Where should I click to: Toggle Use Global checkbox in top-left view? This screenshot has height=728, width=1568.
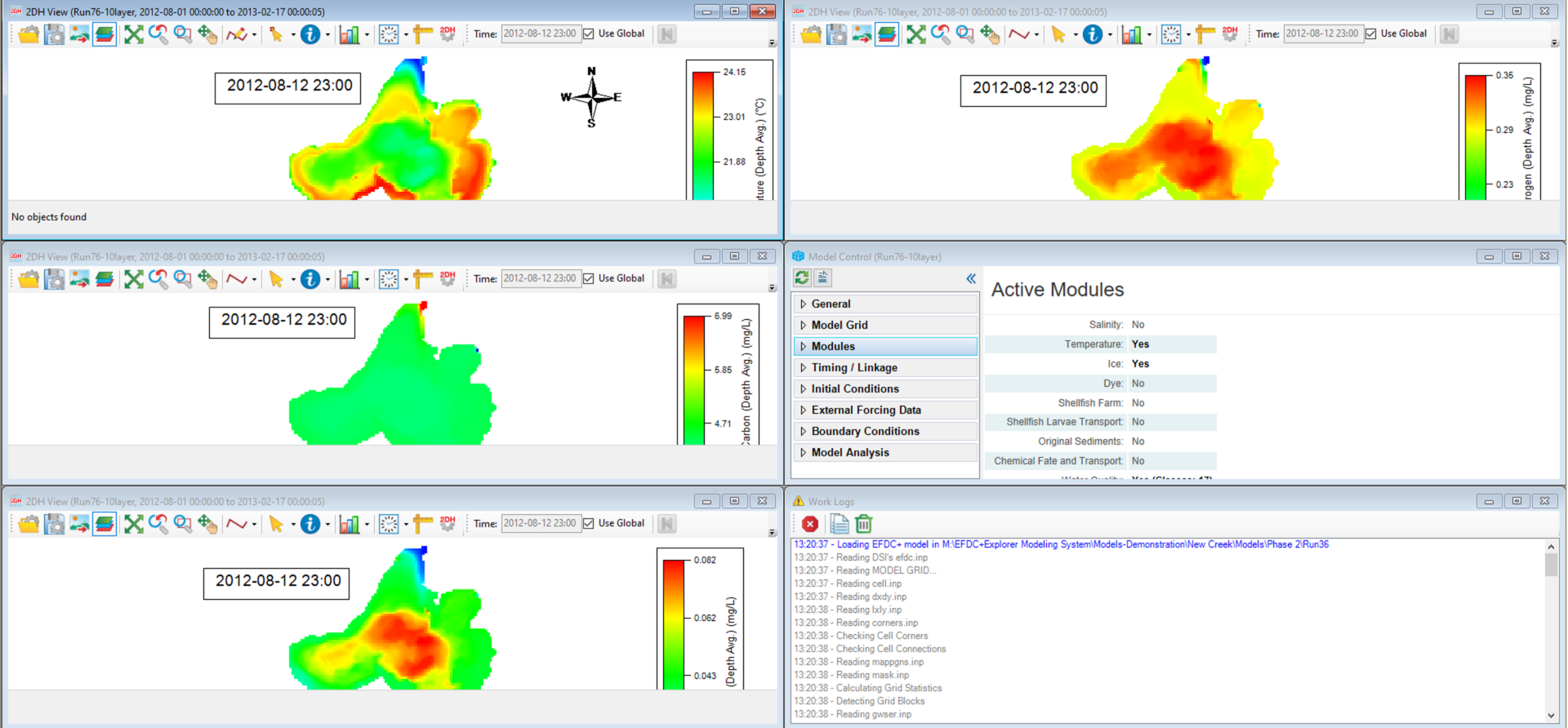589,34
